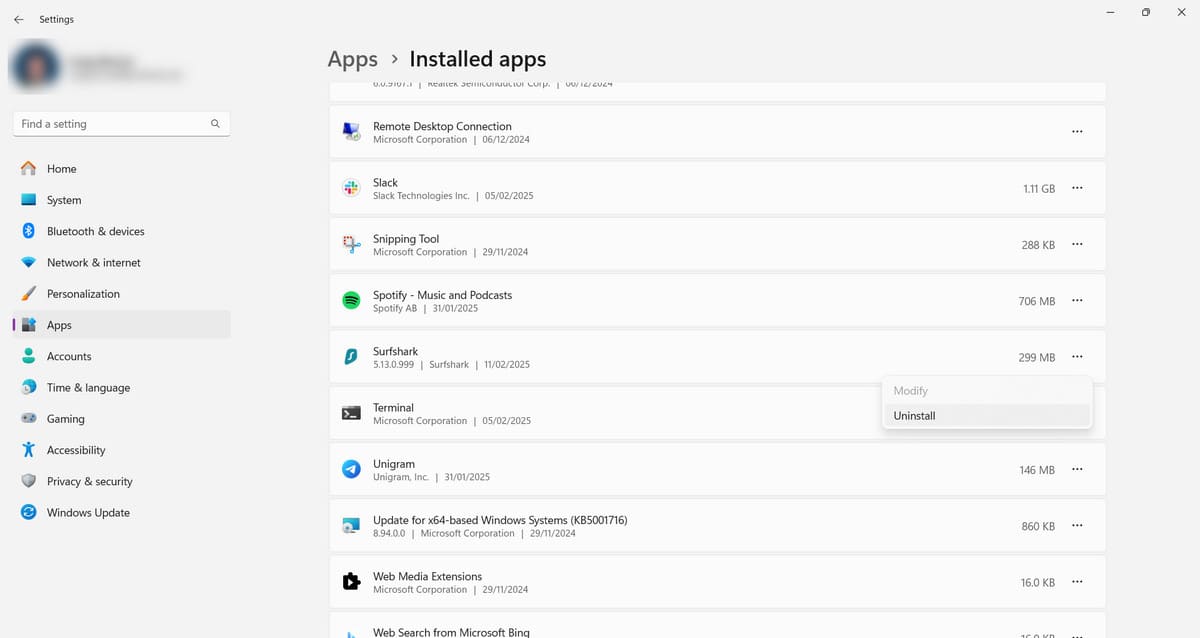
Task: Click the KB5001716 size 860 KB
Action: (1038, 525)
